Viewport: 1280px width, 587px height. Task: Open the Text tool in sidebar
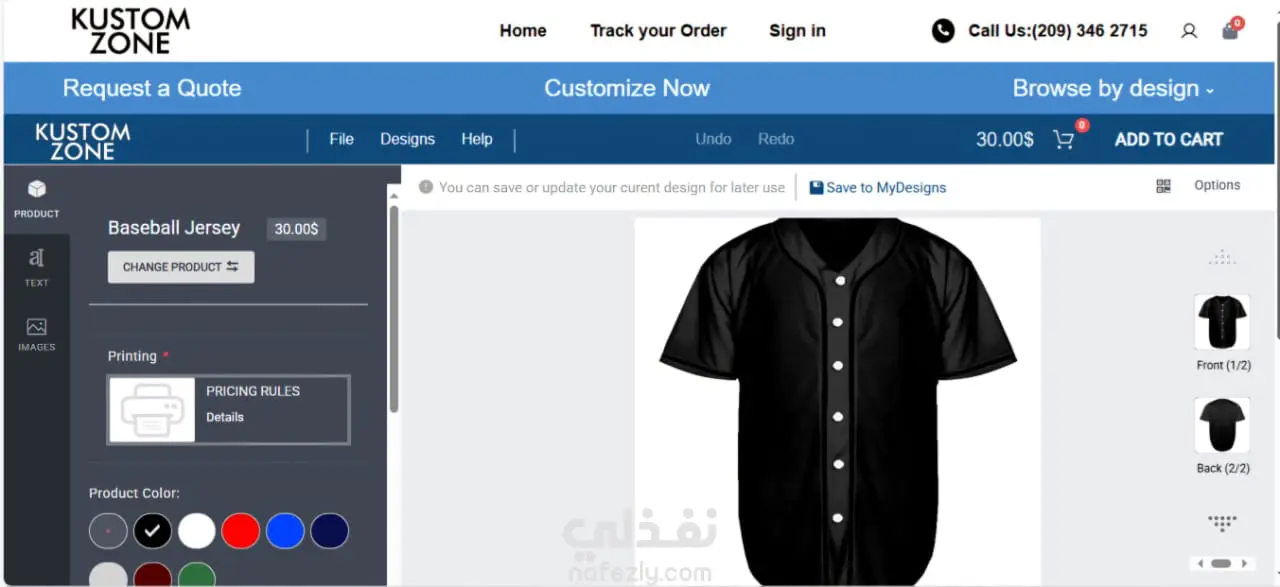click(36, 258)
